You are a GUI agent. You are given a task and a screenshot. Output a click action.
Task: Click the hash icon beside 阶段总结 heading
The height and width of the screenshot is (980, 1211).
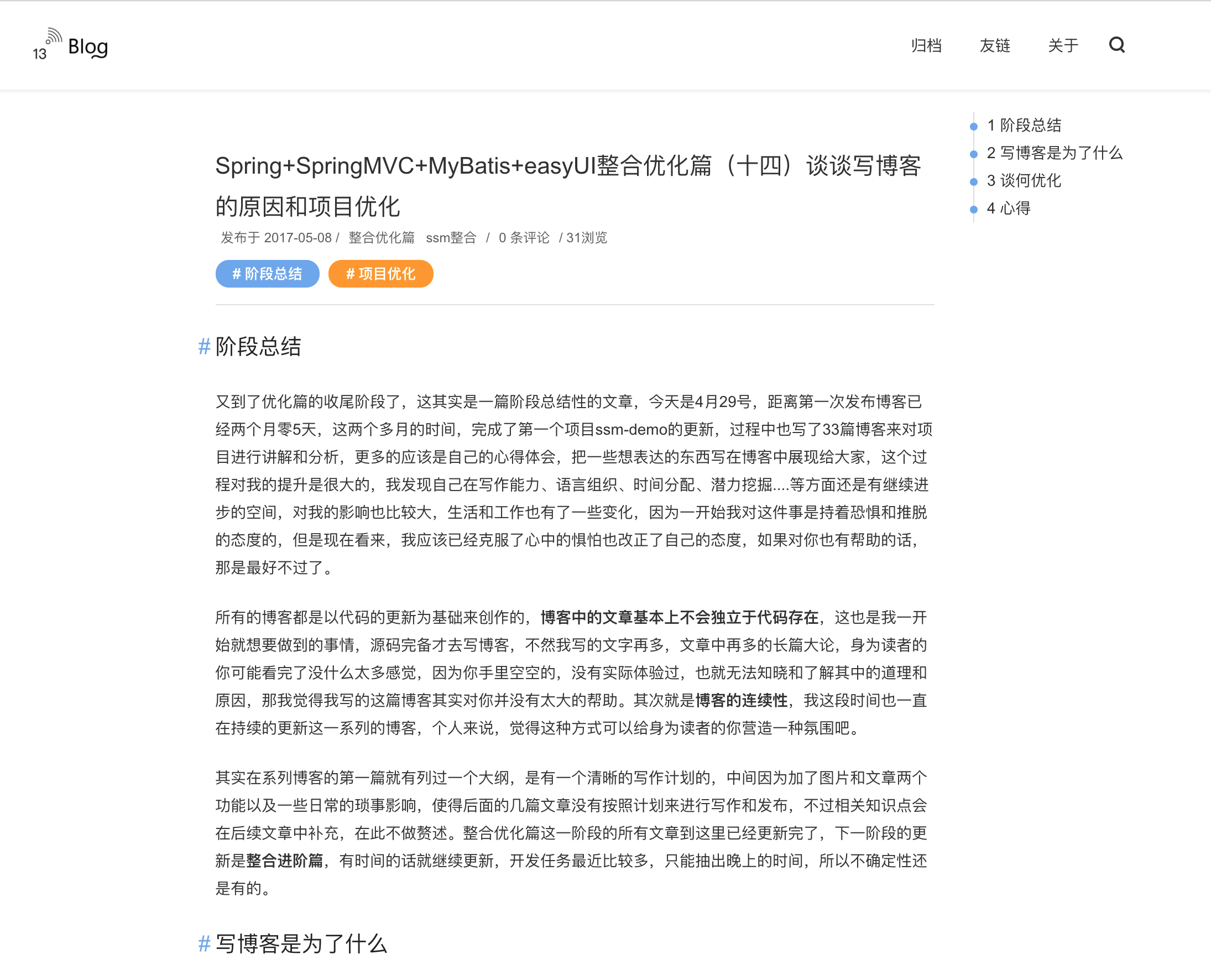tap(204, 346)
